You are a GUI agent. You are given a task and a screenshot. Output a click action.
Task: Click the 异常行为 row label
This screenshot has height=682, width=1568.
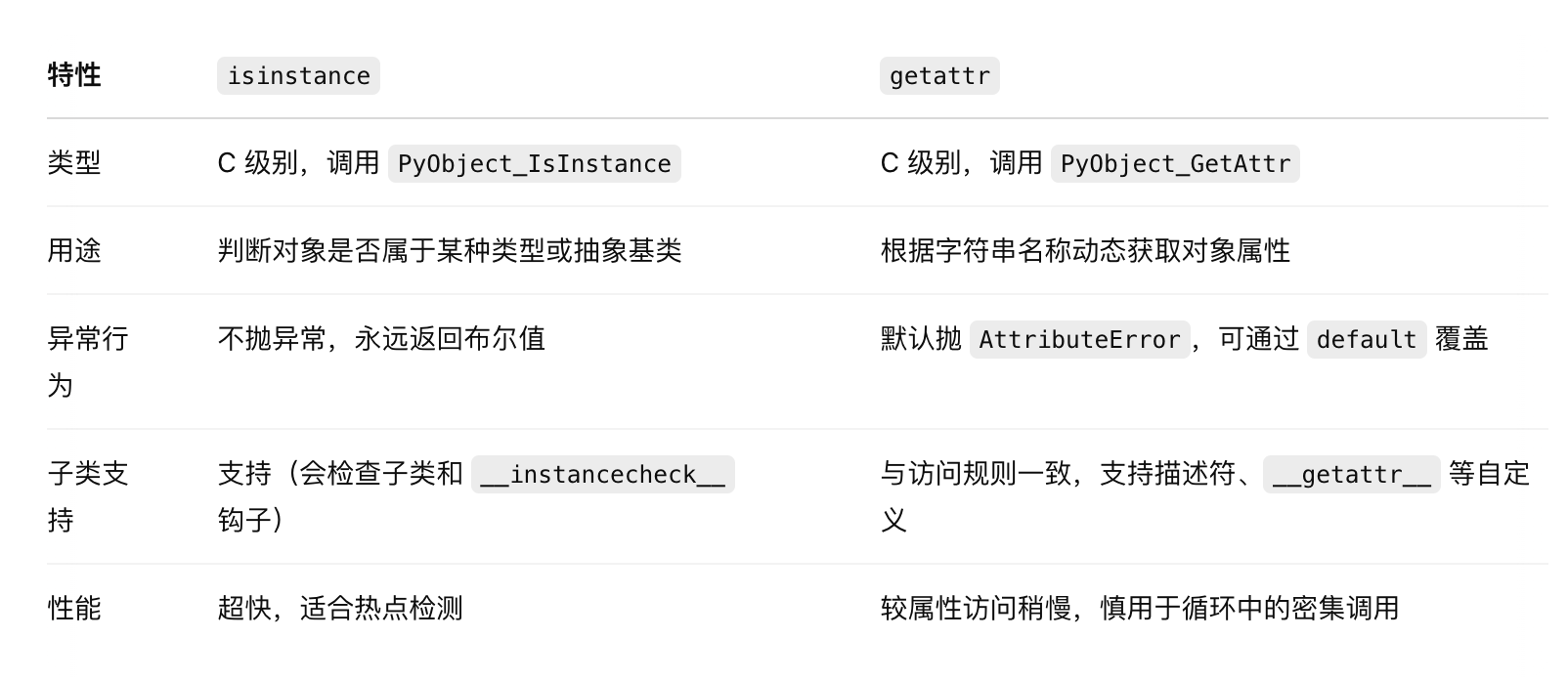point(88,362)
